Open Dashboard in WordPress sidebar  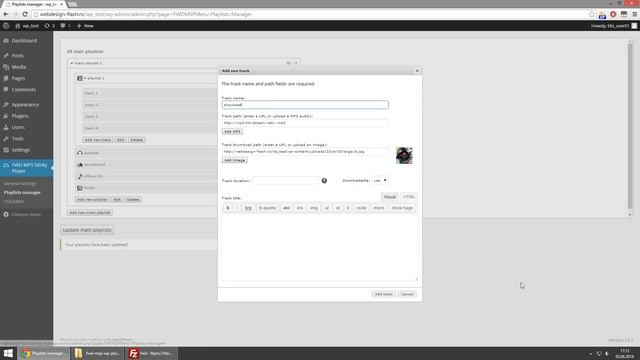[24, 41]
